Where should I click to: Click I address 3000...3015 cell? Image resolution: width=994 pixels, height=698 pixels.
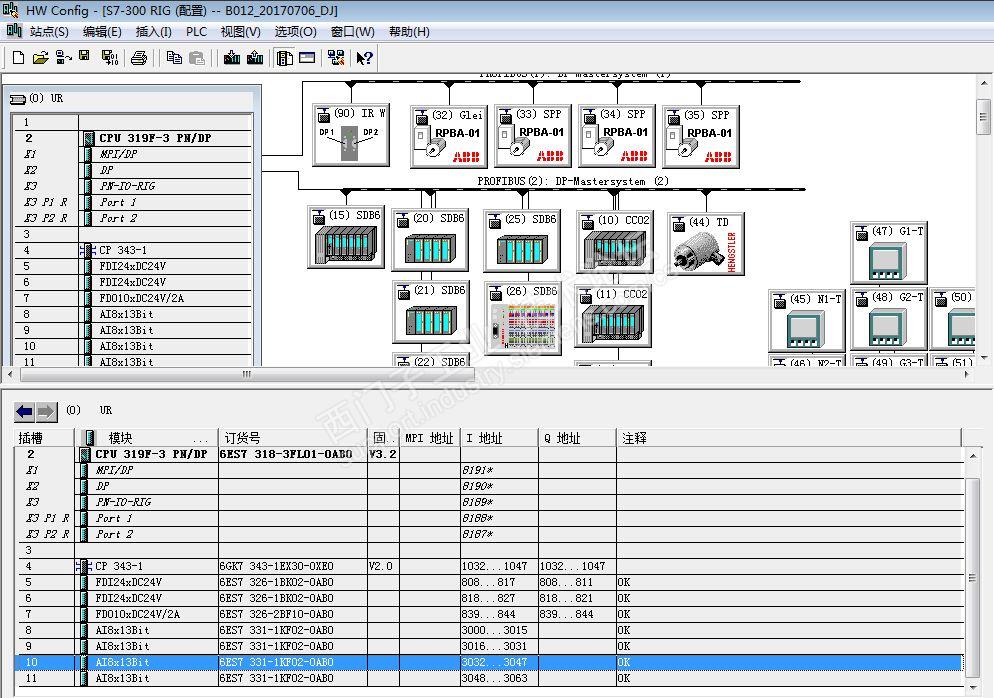point(500,630)
